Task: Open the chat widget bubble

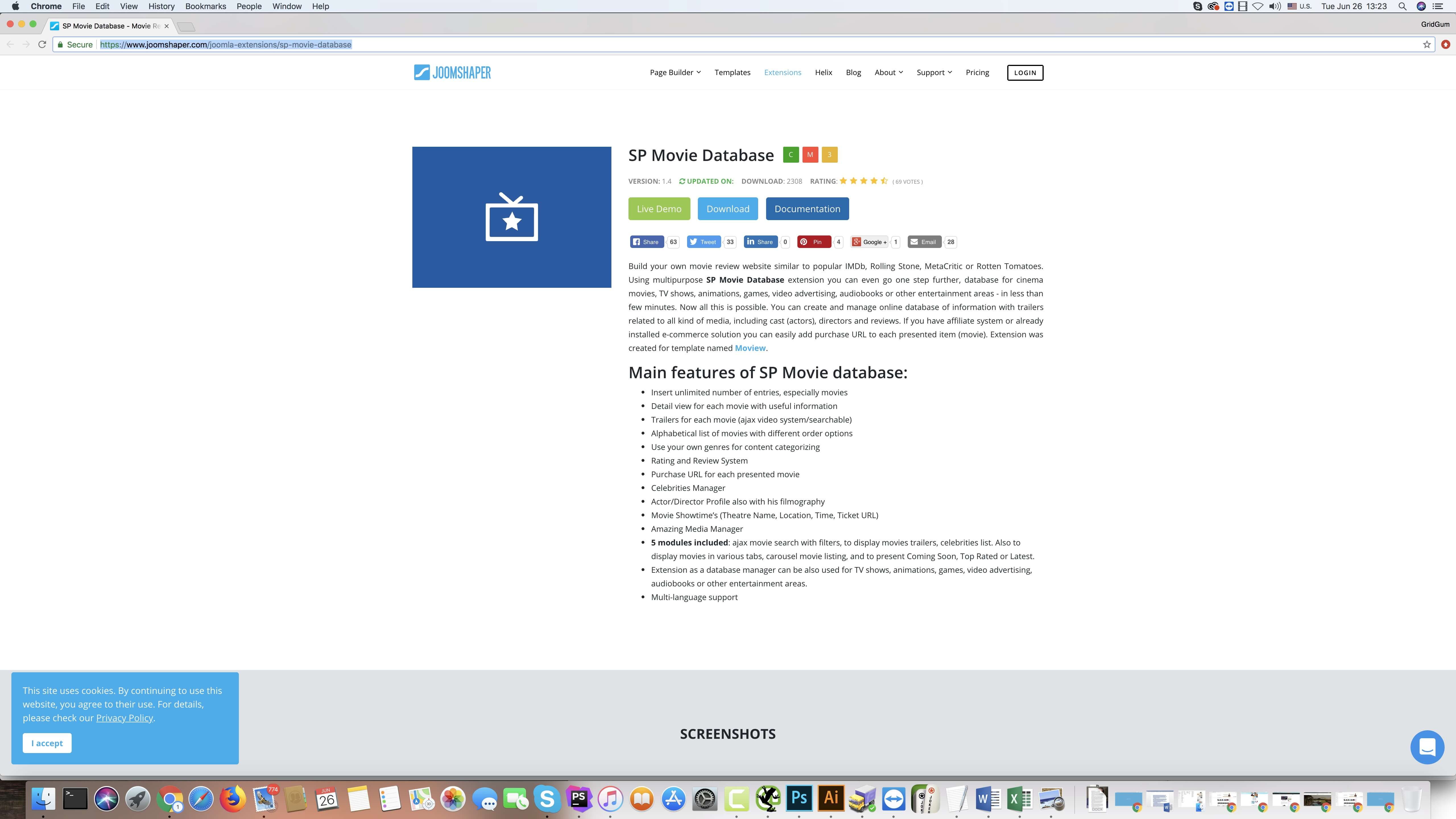Action: click(1427, 747)
